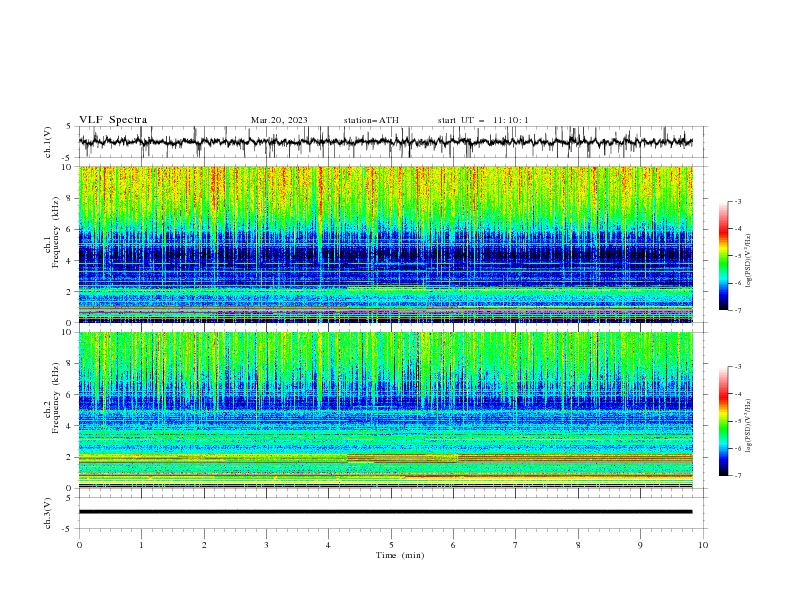Screen dimensions: 792x612
Task: Click the ch.1 voltage waveform trace
Action: tap(385, 142)
